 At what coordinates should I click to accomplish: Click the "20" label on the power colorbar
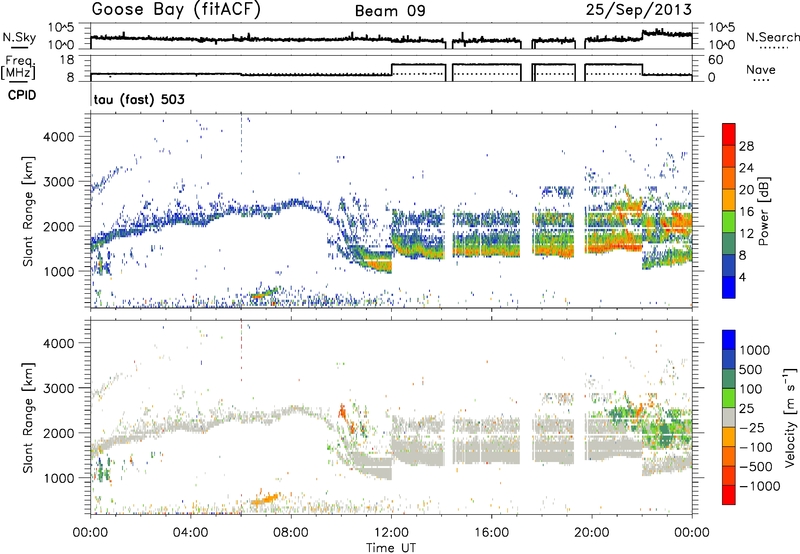point(746,190)
